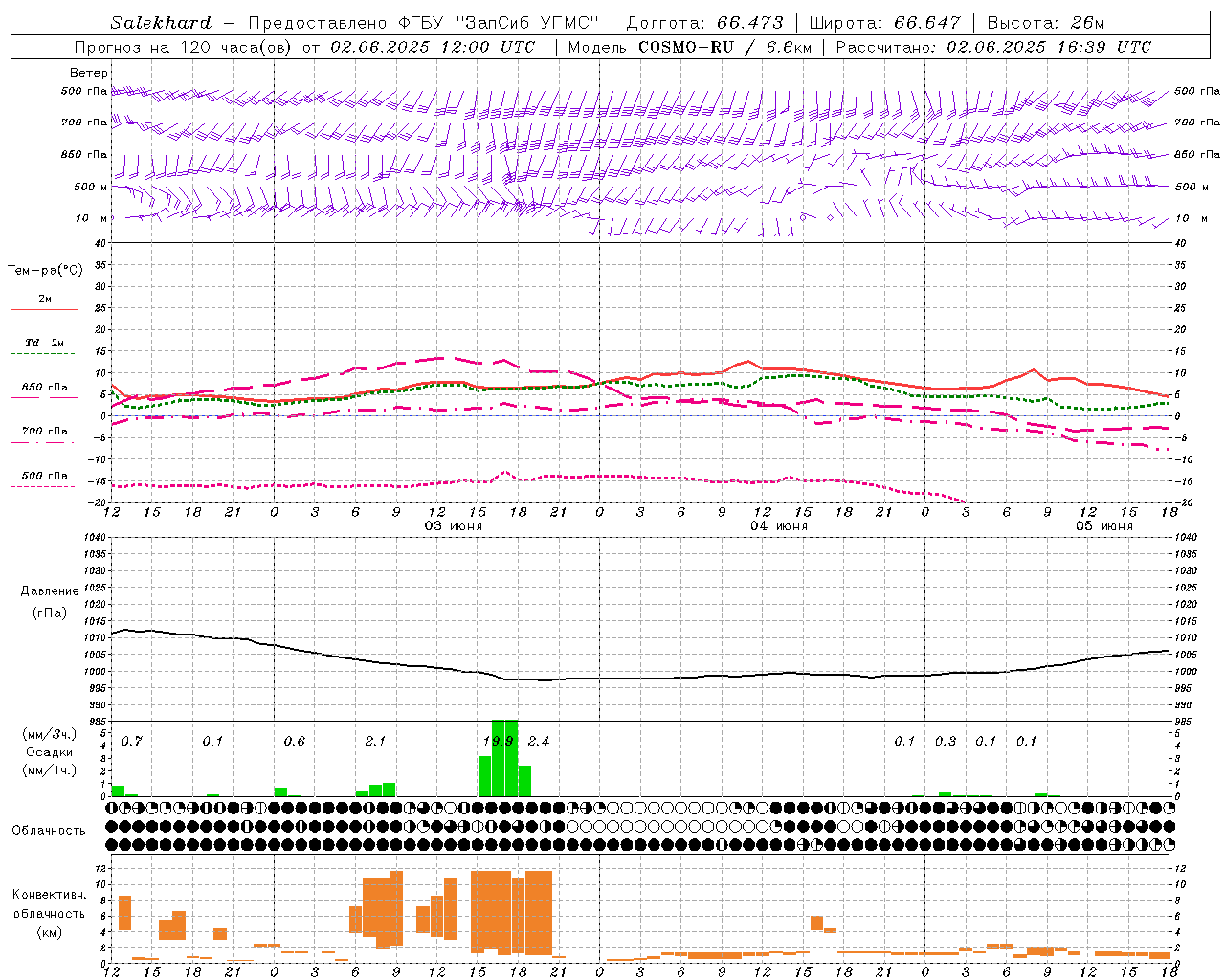Click the '(мм/3ч.)' precipitation unit label
The height and width of the screenshot is (980, 1225).
point(49,734)
